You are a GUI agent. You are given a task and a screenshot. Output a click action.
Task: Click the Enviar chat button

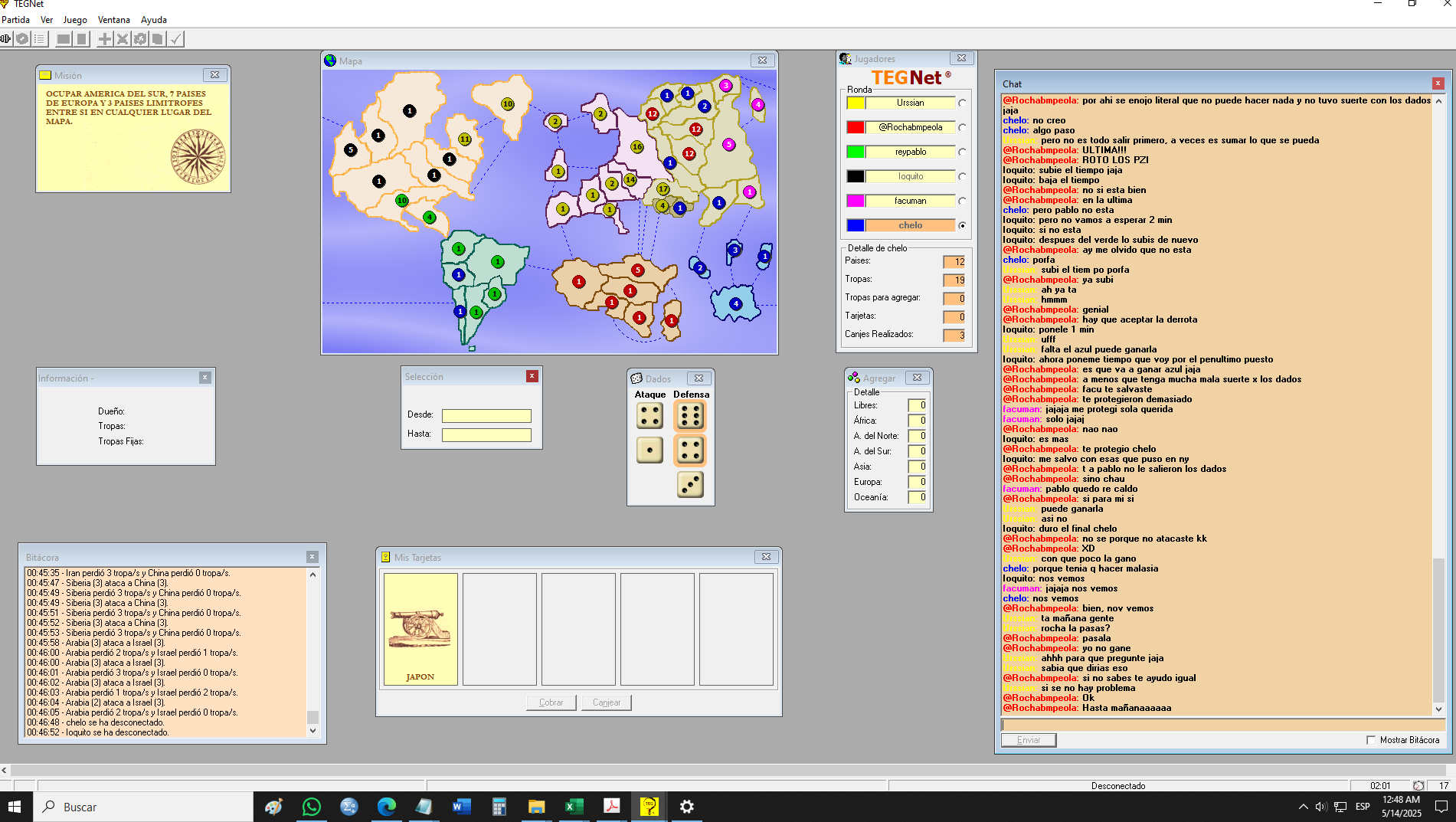tap(1029, 740)
